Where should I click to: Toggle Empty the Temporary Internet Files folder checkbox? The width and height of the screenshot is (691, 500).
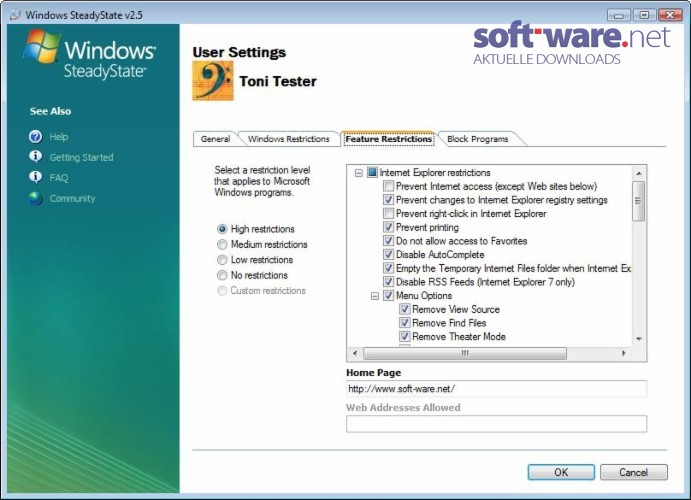point(388,268)
